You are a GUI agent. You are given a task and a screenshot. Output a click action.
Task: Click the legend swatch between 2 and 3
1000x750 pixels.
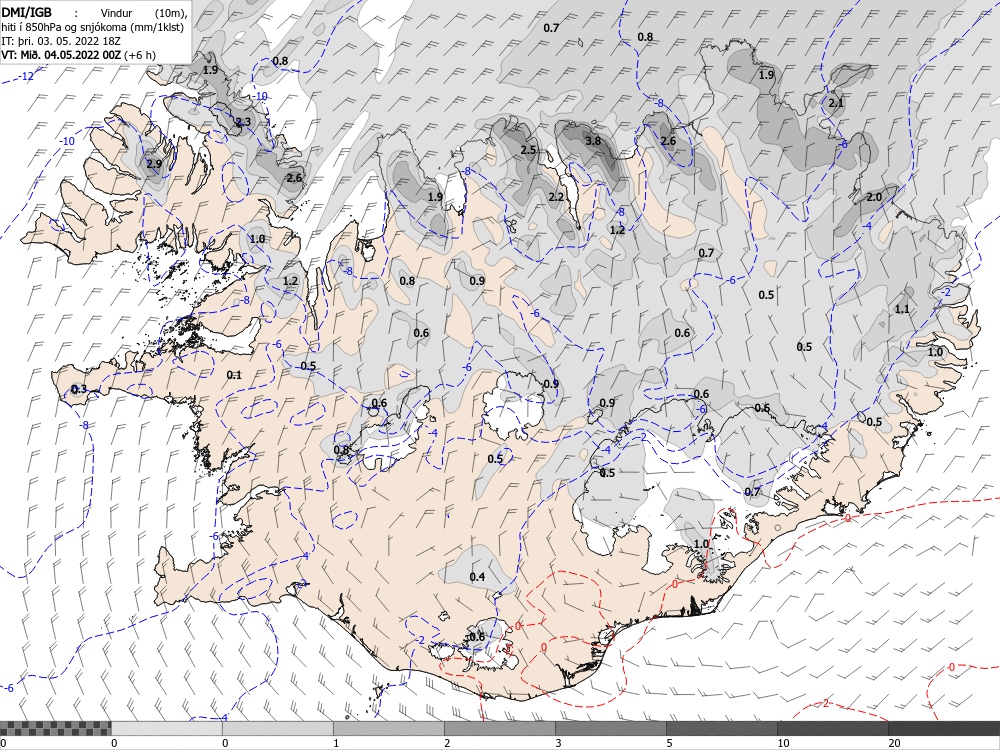click(x=499, y=728)
